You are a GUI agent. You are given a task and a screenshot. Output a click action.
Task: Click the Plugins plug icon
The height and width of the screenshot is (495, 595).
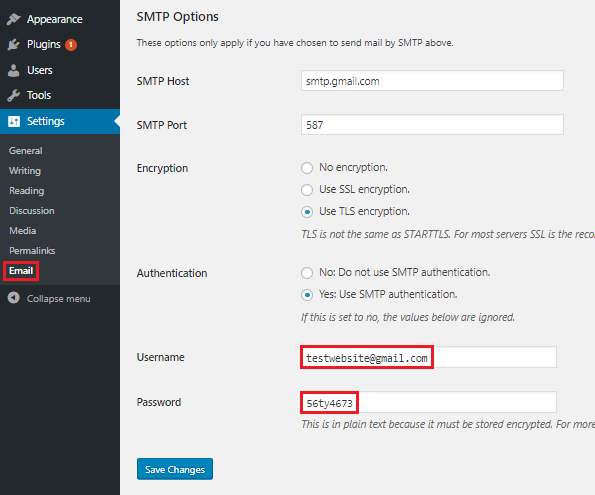14,44
